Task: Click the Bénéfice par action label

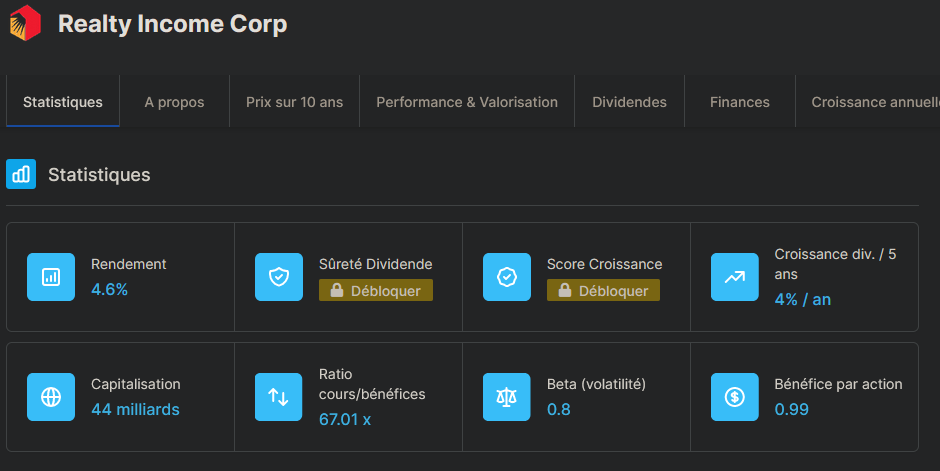Action: tap(838, 384)
